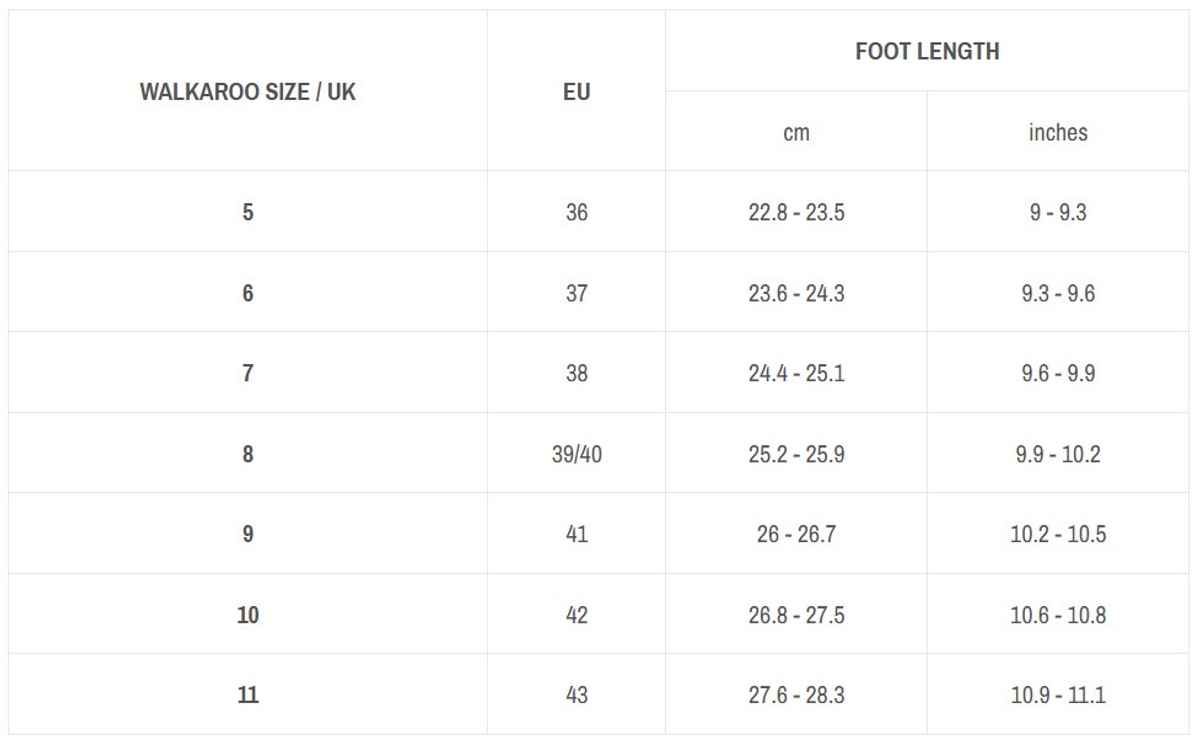
Task: Select the 26 - 26.7 cm cell
Action: coord(796,534)
